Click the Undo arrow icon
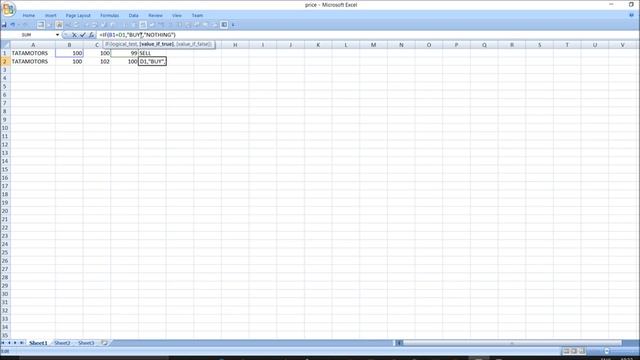 coord(13,25)
